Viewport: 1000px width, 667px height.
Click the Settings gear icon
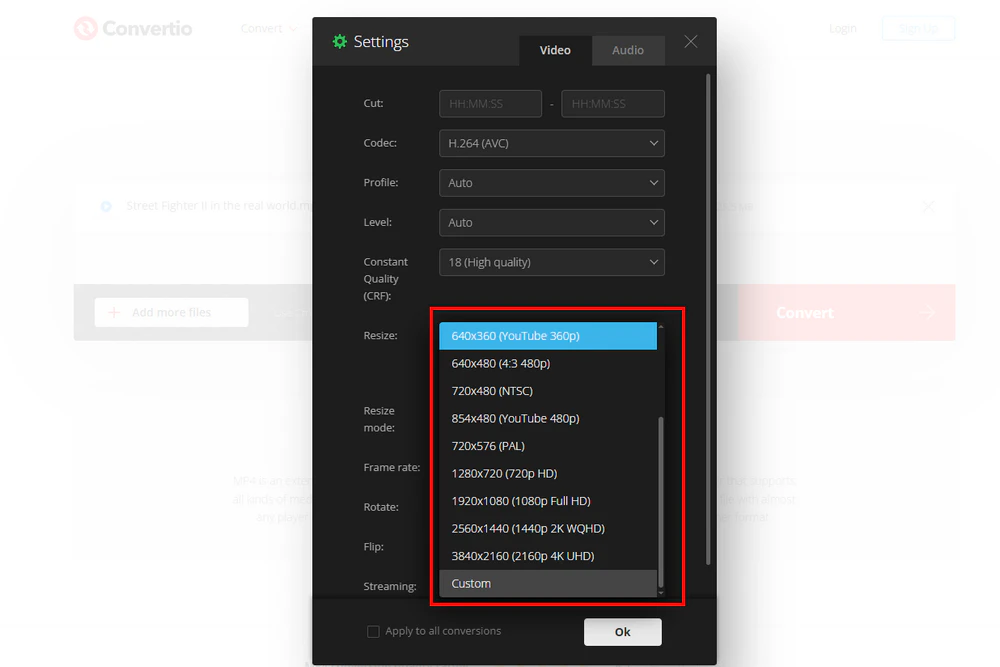click(x=340, y=41)
